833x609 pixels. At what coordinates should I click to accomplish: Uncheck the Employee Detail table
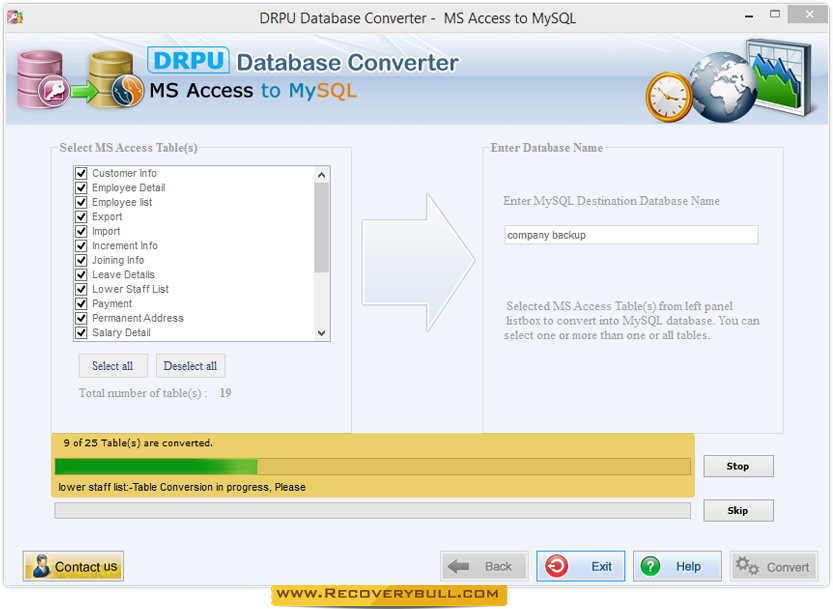[x=81, y=188]
